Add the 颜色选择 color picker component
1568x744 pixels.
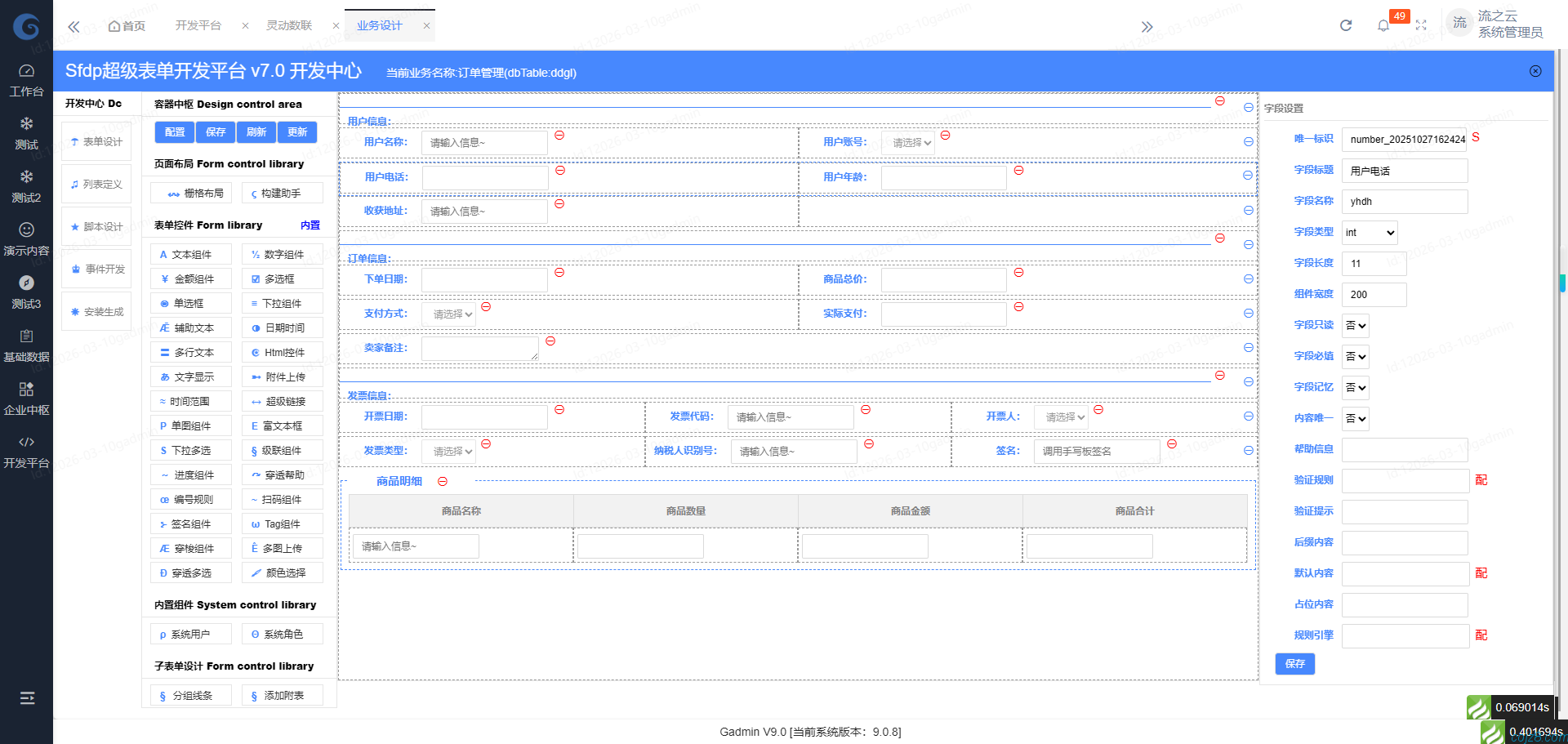pyautogui.click(x=282, y=572)
